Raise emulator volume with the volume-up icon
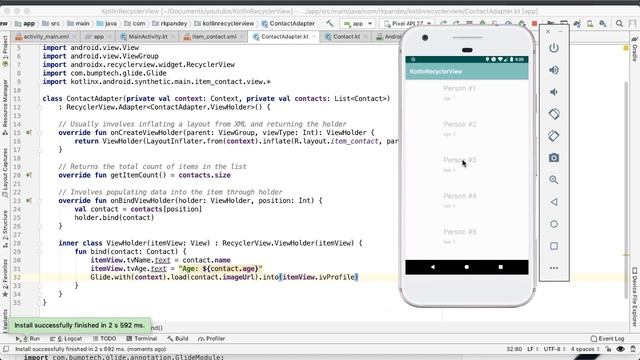 pyautogui.click(x=554, y=70)
